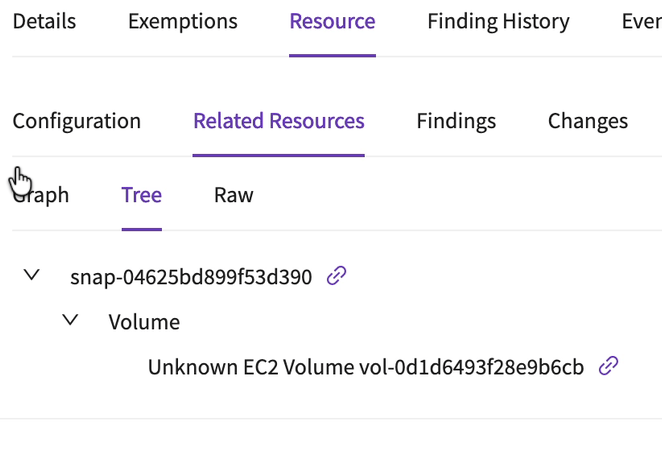Show the Raw view

point(233,195)
